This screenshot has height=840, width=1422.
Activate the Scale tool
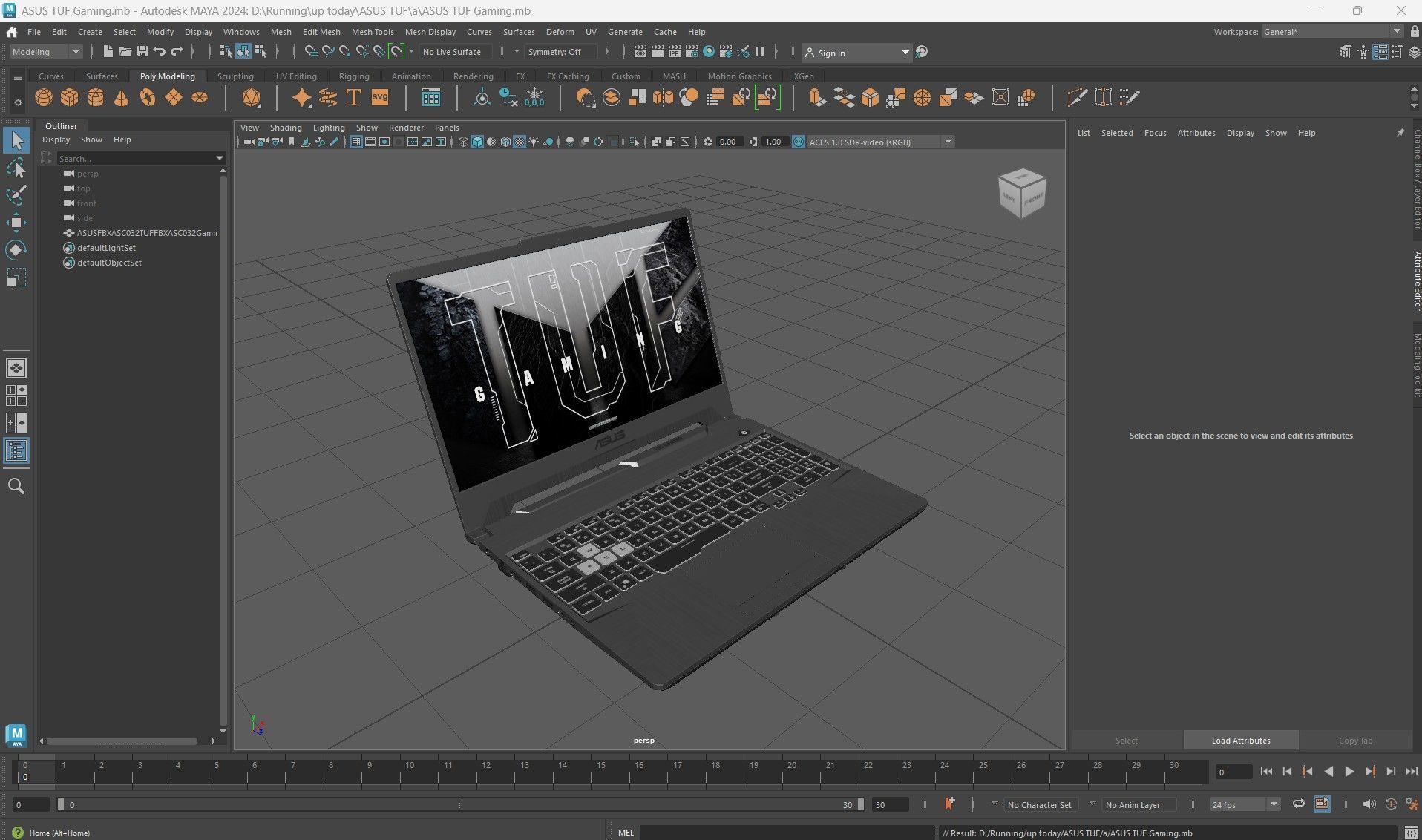click(x=16, y=278)
